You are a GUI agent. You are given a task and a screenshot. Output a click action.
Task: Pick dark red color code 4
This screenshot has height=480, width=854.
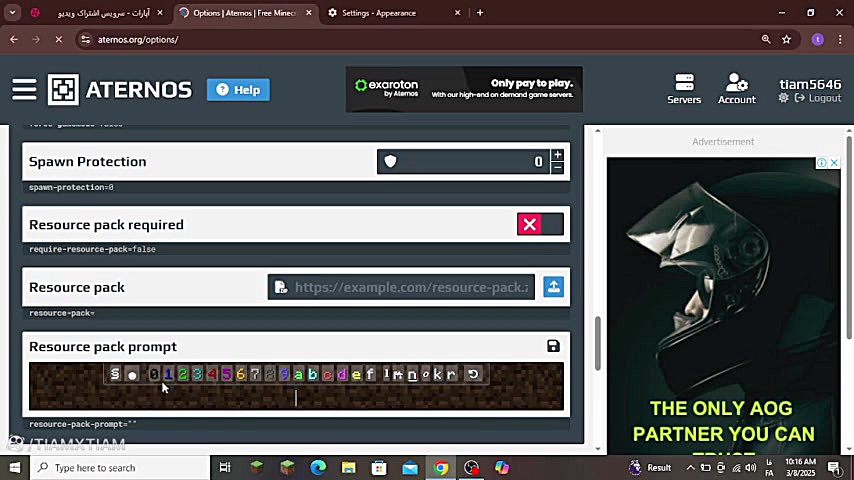(212, 374)
